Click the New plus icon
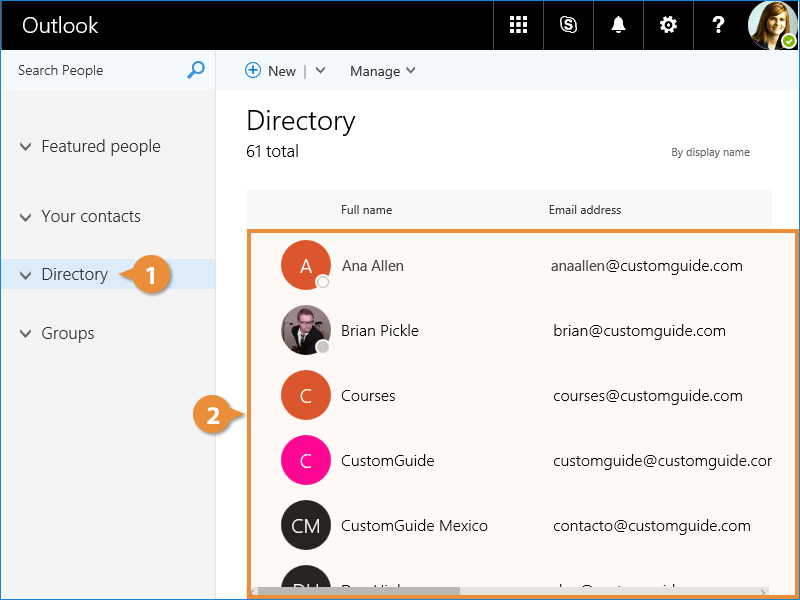This screenshot has width=800, height=600. 253,71
